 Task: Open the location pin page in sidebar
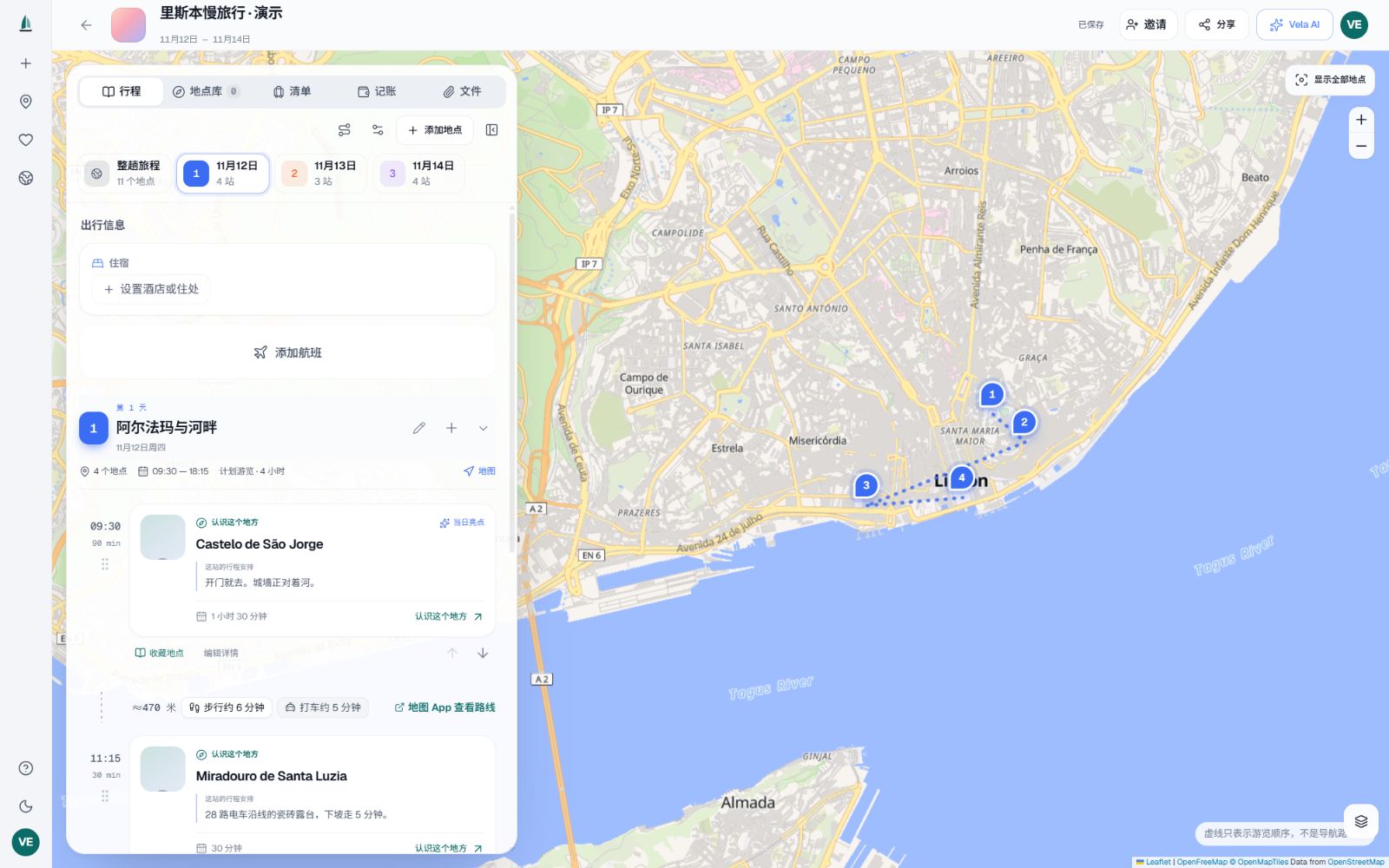coord(26,102)
